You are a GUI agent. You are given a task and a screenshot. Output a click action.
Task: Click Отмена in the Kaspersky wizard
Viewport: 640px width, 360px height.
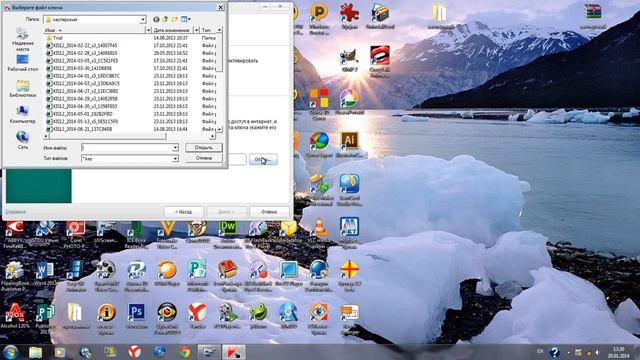[x=269, y=212]
